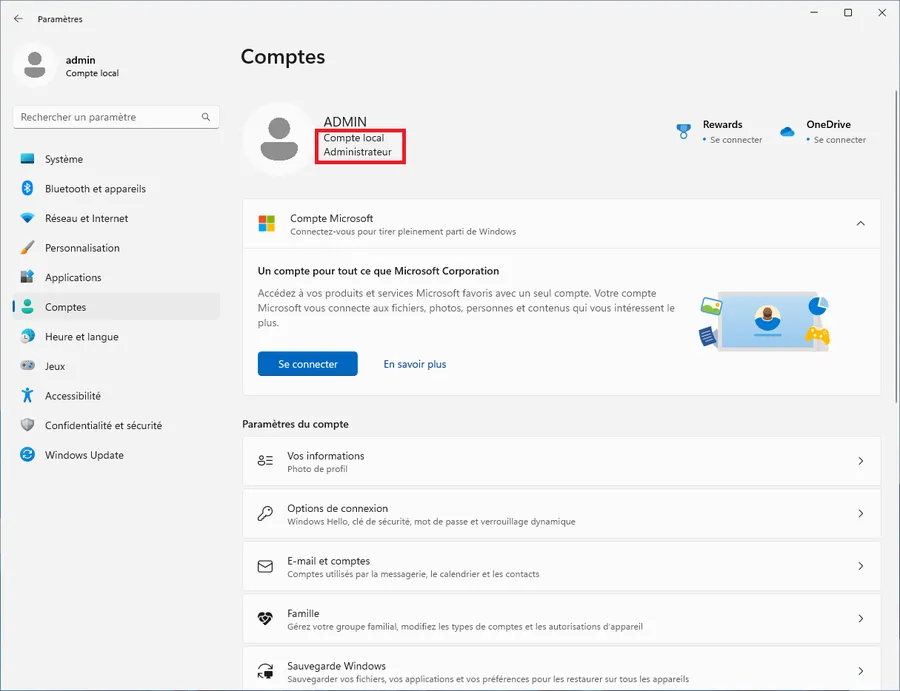900x691 pixels.
Task: Open the En savoir plus link
Action: (414, 364)
